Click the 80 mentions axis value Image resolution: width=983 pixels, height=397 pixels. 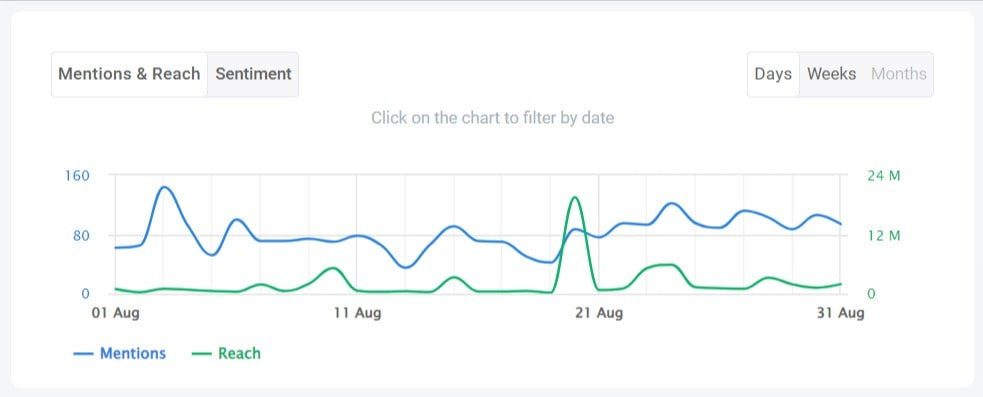pyautogui.click(x=82, y=236)
